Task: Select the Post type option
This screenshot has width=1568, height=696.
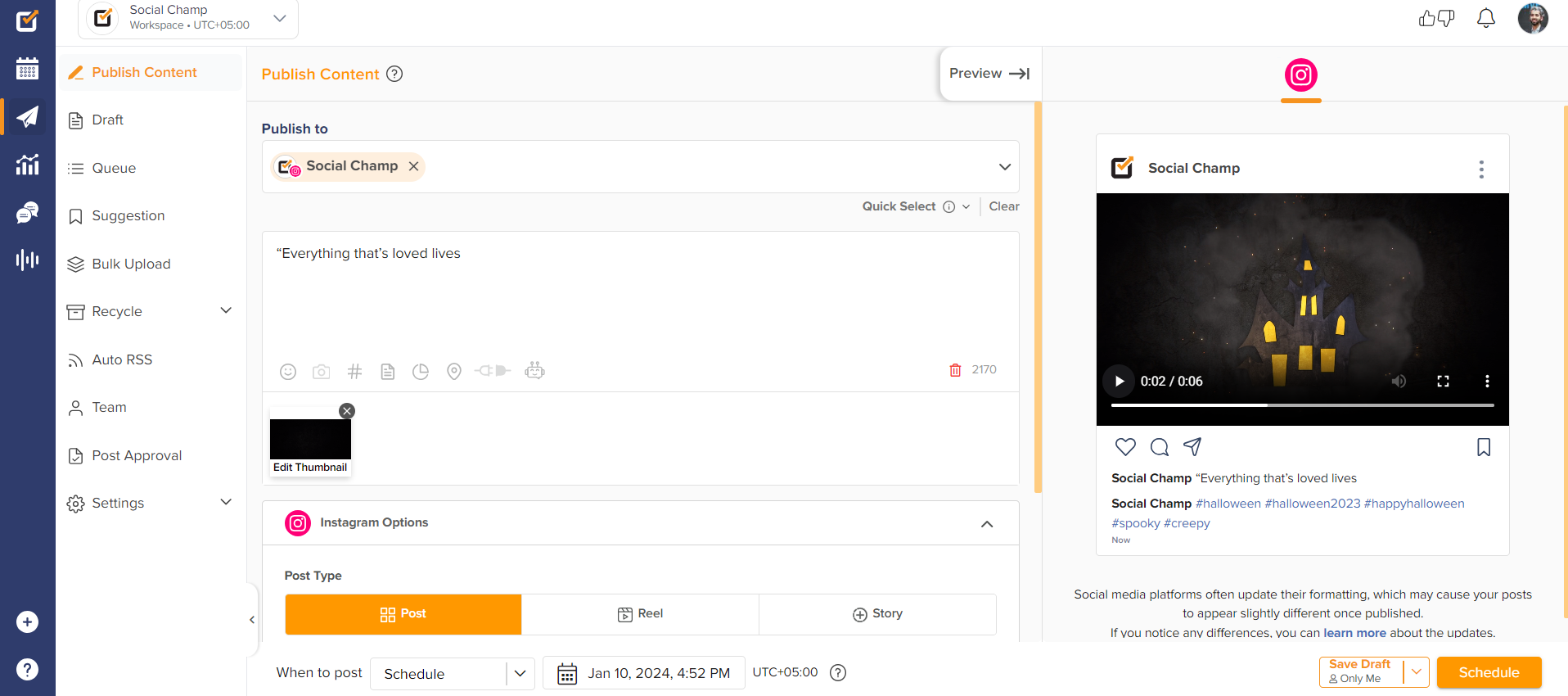Action: (x=403, y=614)
